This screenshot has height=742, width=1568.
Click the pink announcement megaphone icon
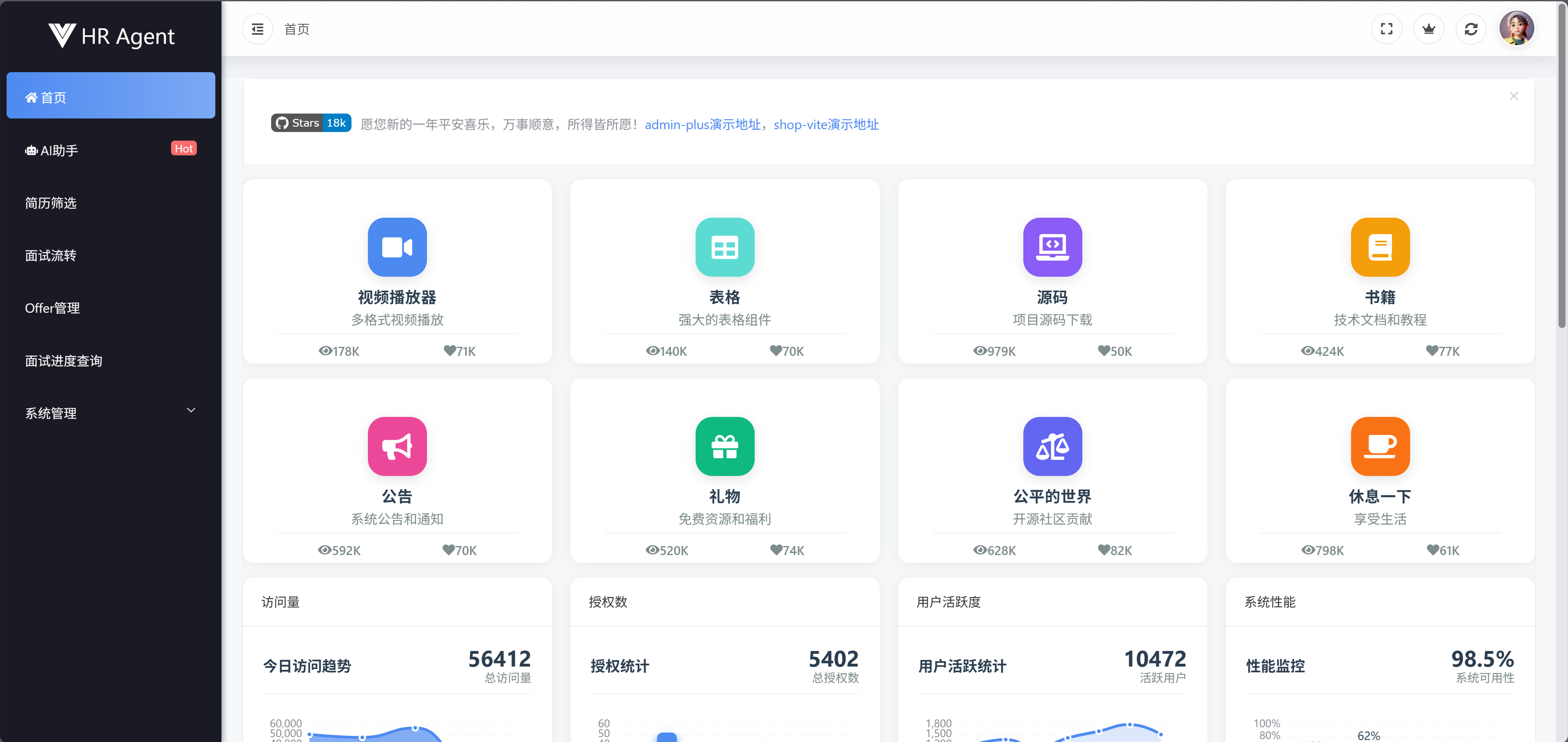(x=397, y=446)
